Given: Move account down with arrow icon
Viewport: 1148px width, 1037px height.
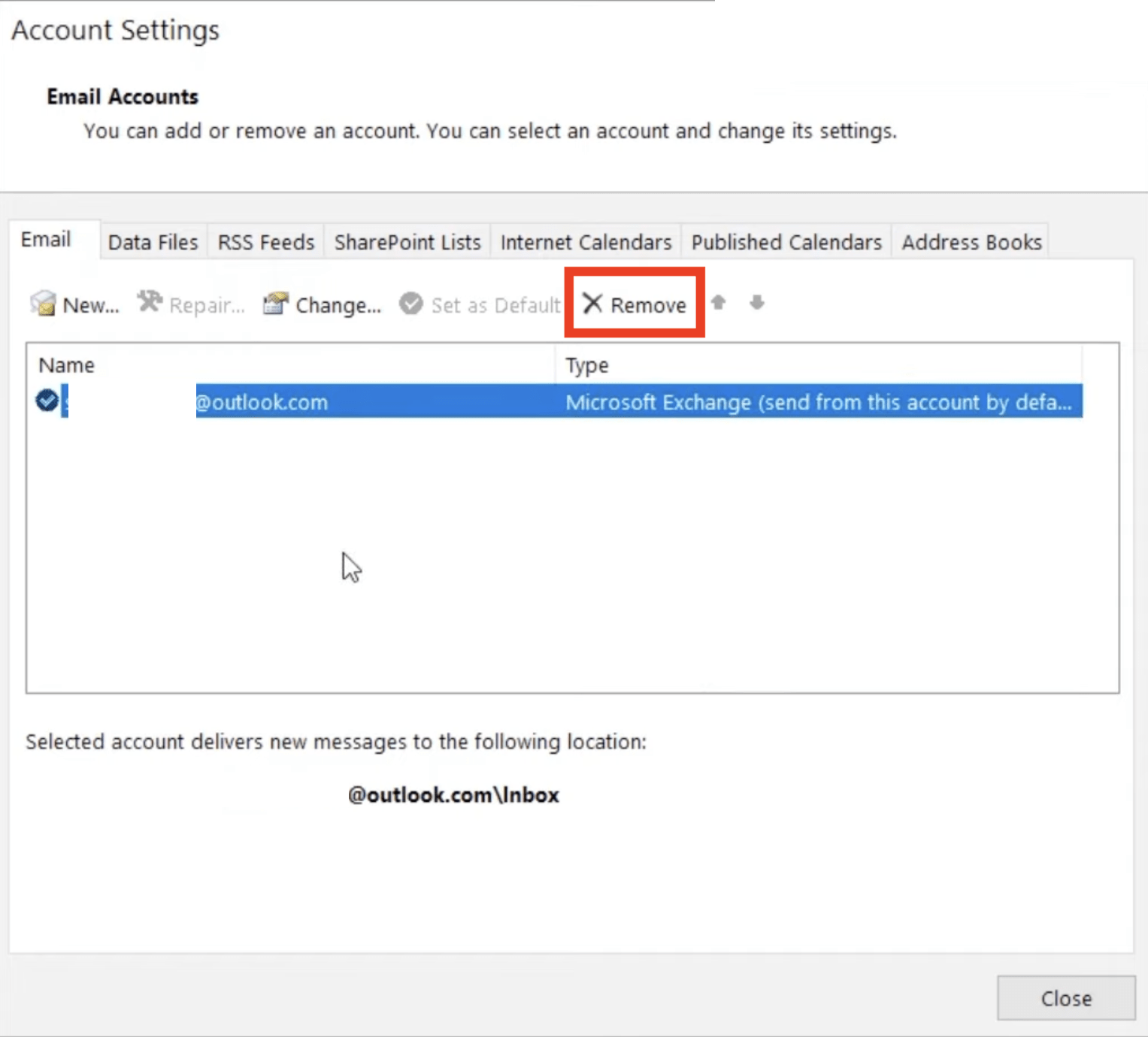Looking at the screenshot, I should pyautogui.click(x=757, y=302).
